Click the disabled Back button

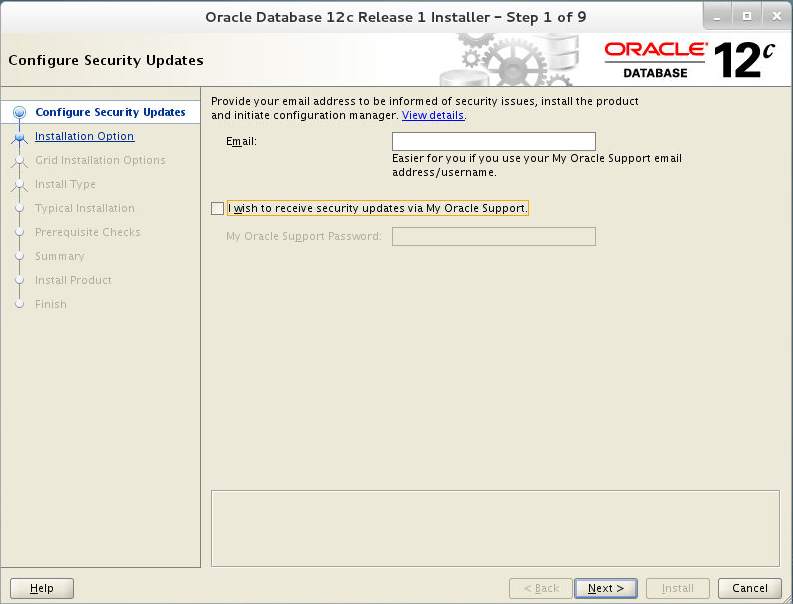(x=541, y=588)
